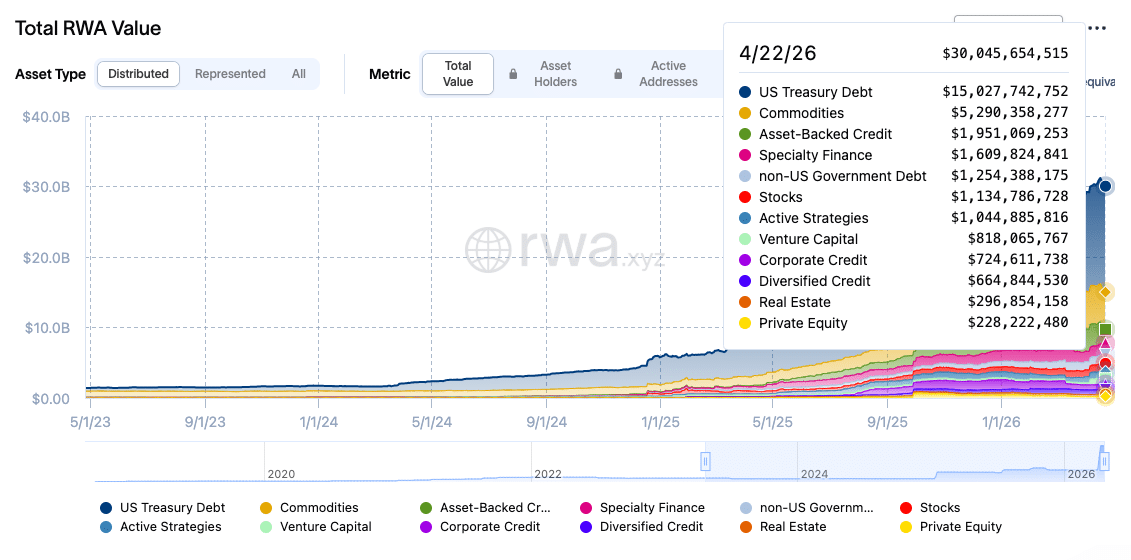
Task: Click the Commodities diamond marker on chart
Action: [x=1105, y=292]
